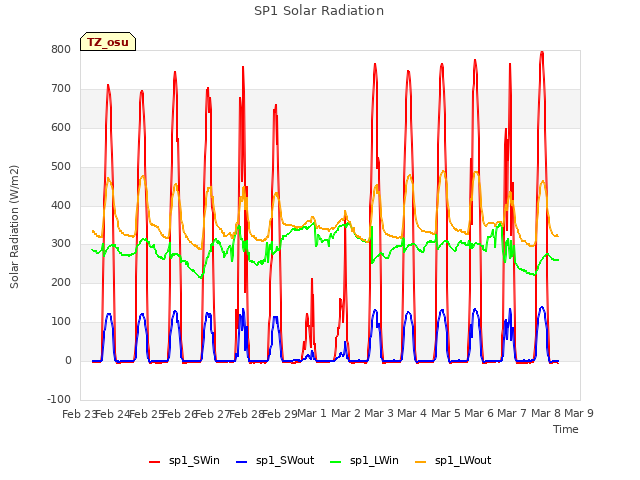This screenshot has width=640, height=480.
Task: Toggle the sp1_LWout legend entry
Action: (x=453, y=461)
